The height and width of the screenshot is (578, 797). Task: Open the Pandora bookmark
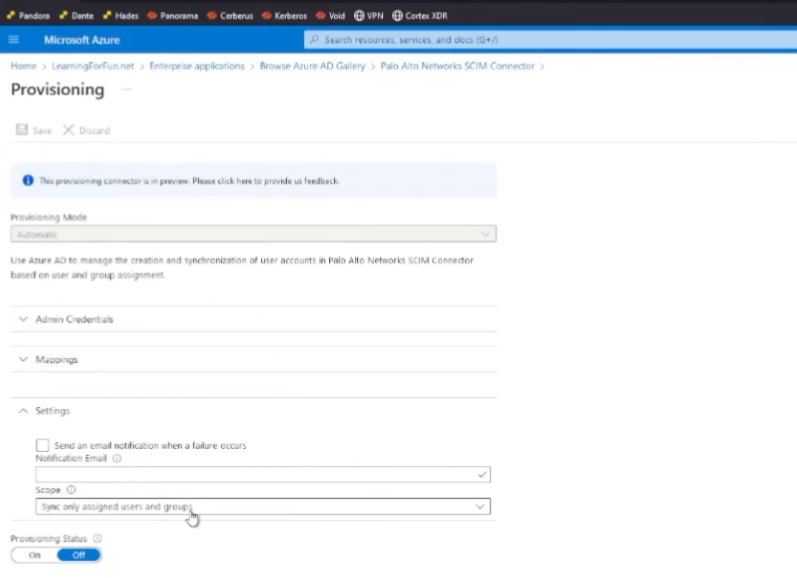(x=28, y=16)
